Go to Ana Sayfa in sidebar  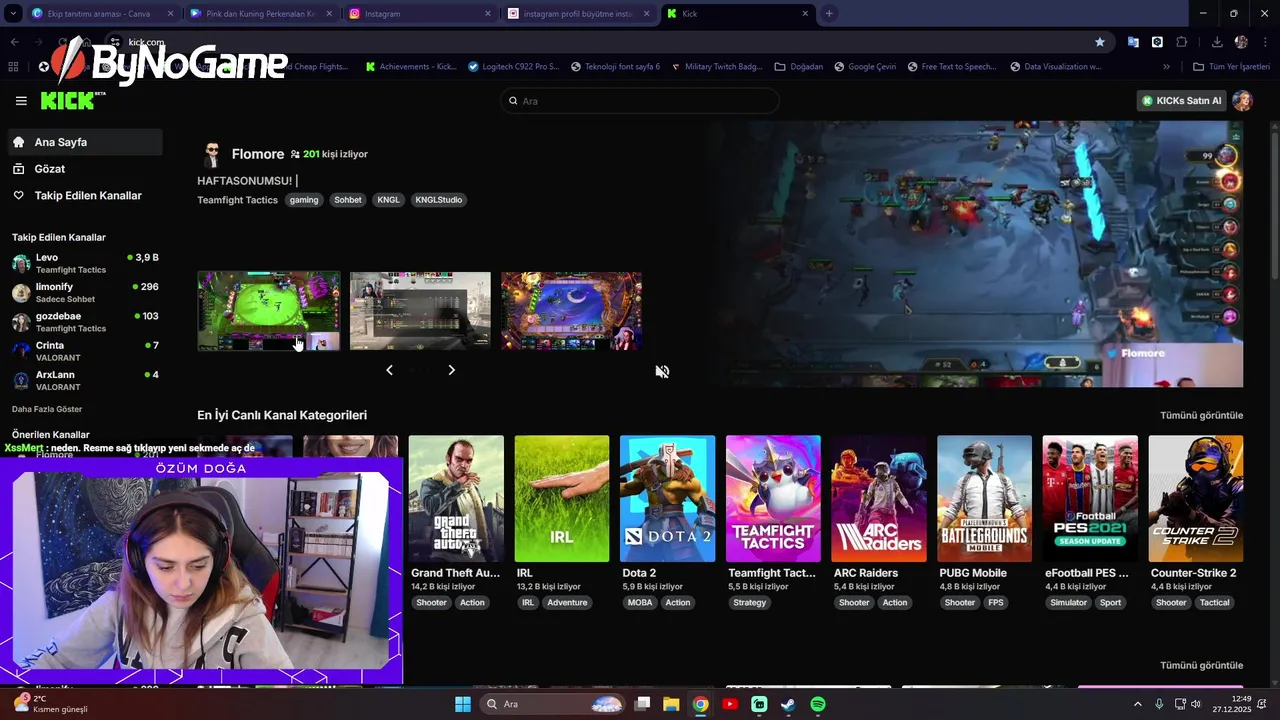pyautogui.click(x=84, y=142)
